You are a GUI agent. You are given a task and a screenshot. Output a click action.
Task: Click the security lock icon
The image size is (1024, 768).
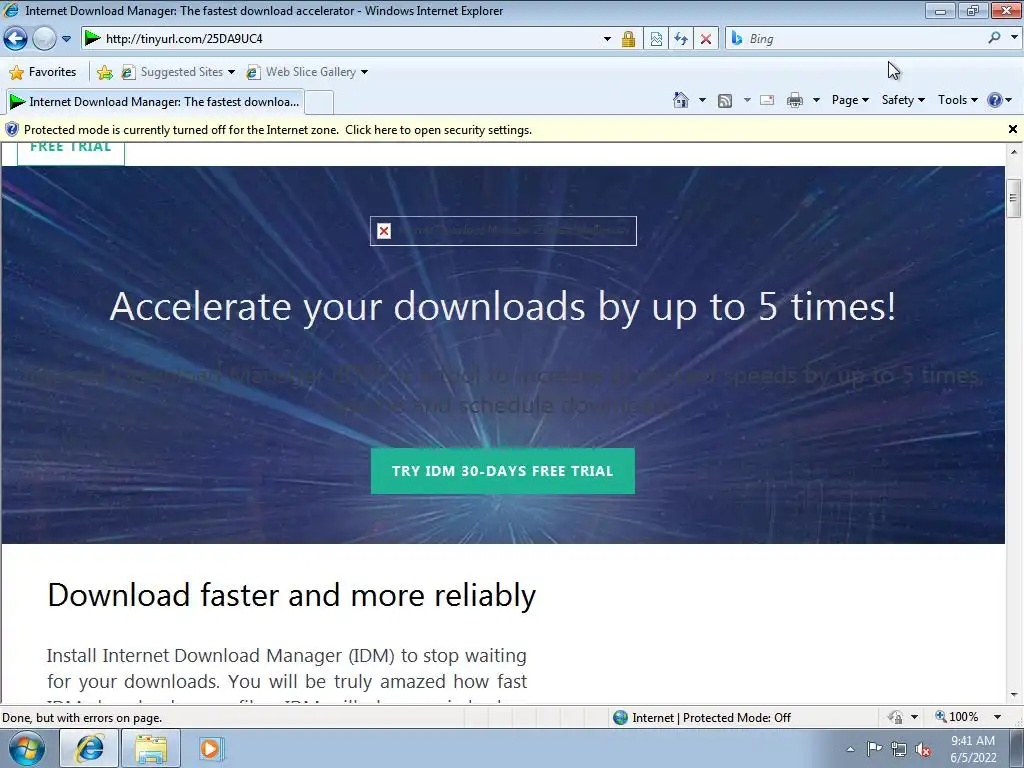tap(628, 39)
